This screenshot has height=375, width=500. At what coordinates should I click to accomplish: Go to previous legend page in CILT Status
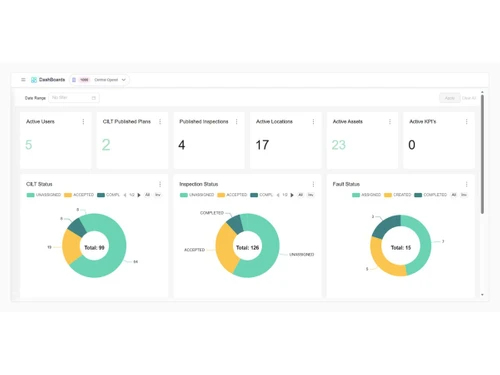tap(125, 195)
